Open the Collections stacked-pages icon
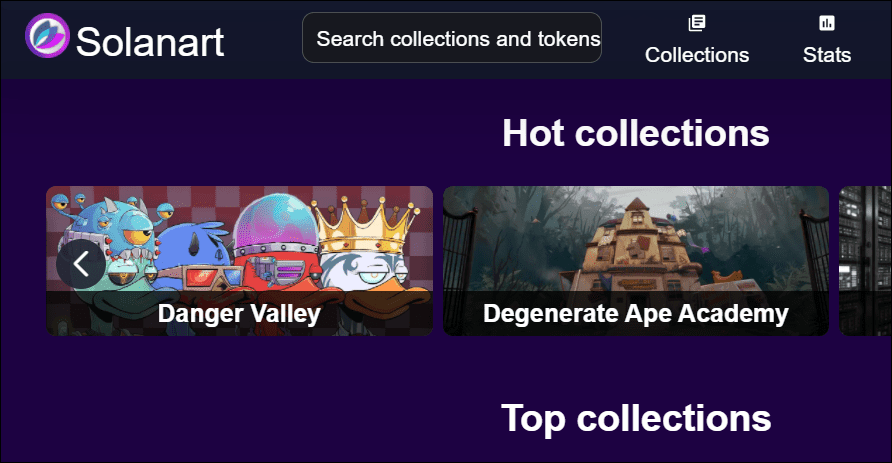 click(696, 23)
